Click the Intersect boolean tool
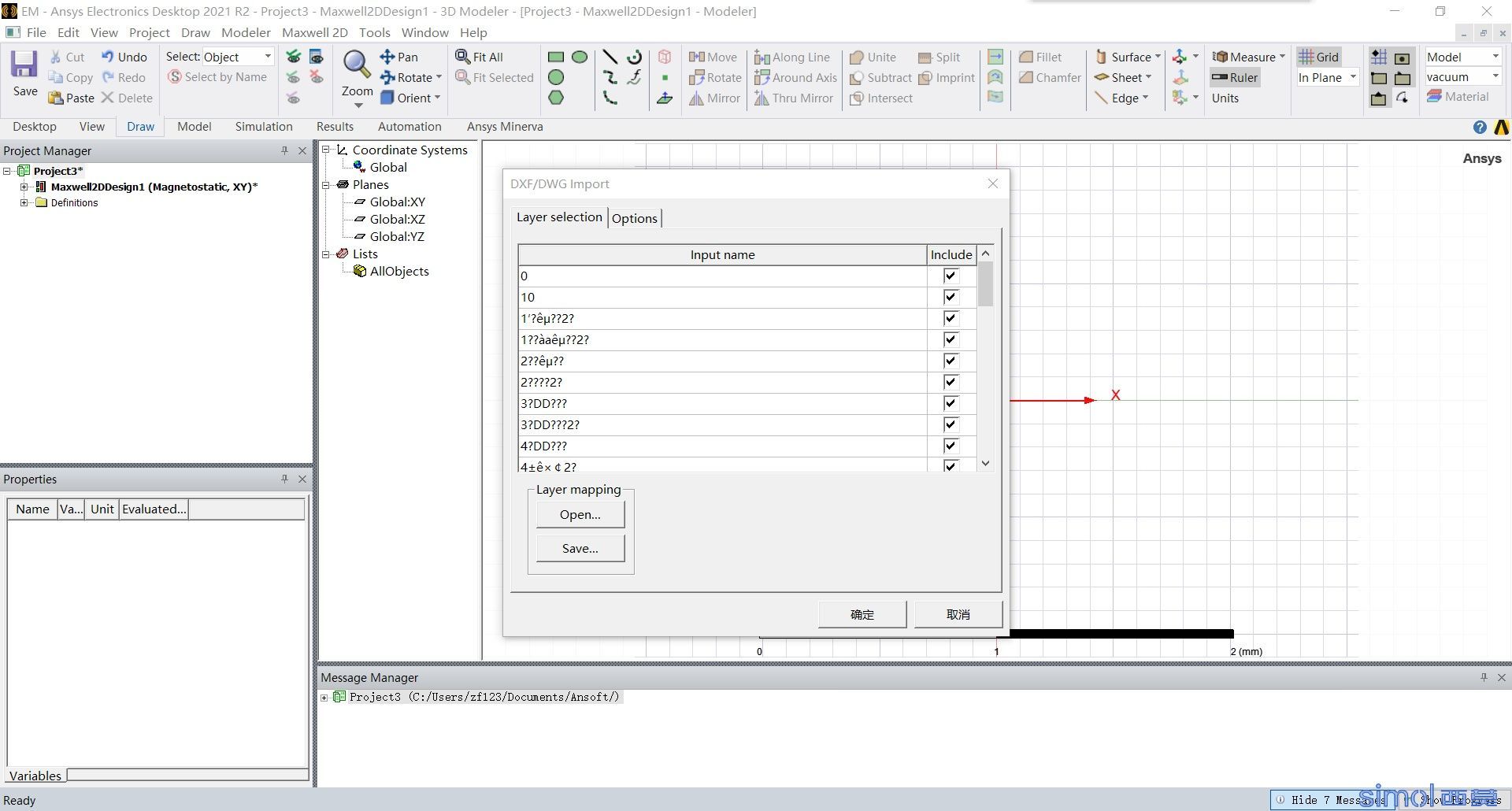This screenshot has height=811, width=1512. (881, 98)
